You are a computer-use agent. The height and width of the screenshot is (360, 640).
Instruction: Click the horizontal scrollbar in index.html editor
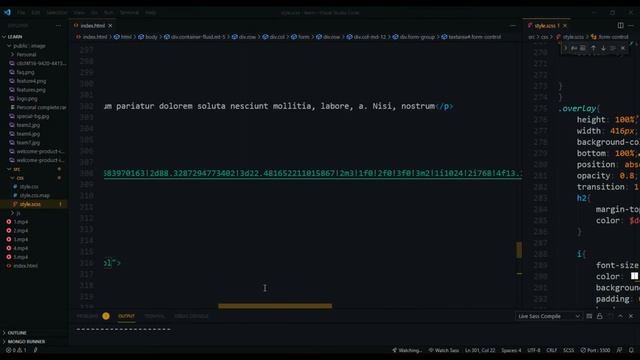tap(275, 306)
